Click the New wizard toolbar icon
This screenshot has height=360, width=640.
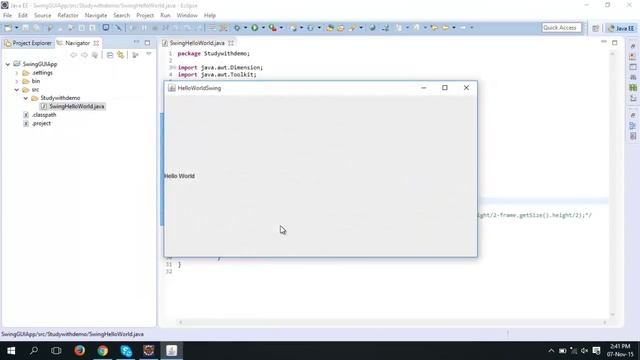click(x=8, y=28)
